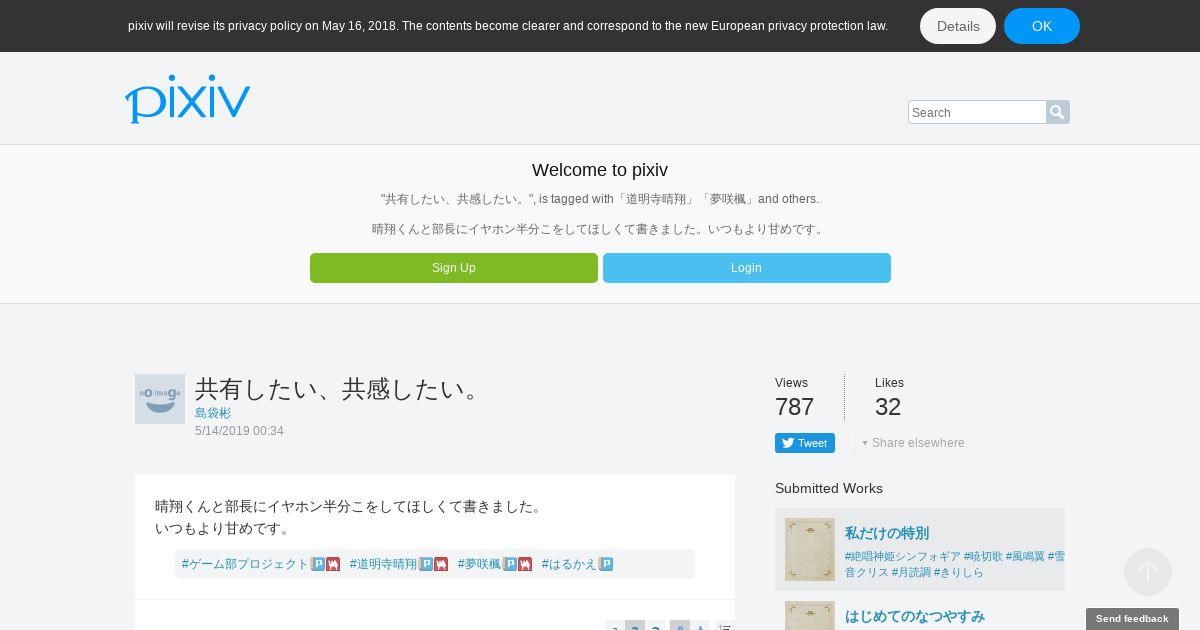The height and width of the screenshot is (630, 1200).
Task: Open pixpedia icon beside 夢咲楓 tag
Action: pos(511,564)
